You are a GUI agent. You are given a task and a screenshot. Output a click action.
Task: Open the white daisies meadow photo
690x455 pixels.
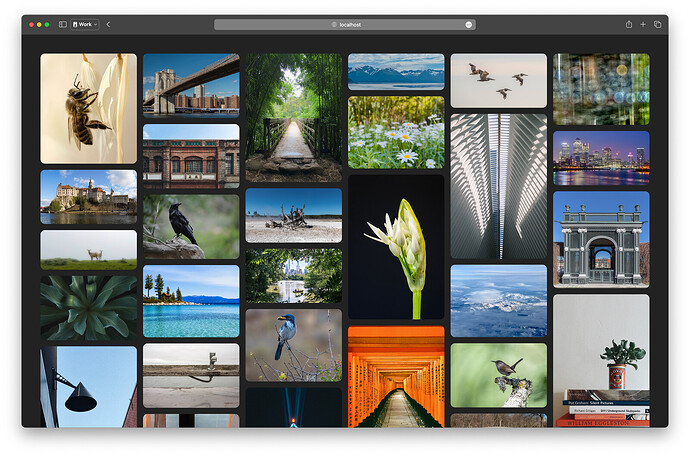click(x=396, y=132)
